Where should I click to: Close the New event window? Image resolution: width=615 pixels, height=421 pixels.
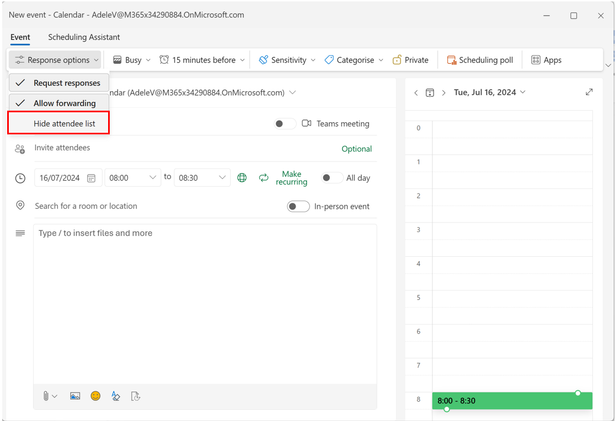click(x=600, y=16)
